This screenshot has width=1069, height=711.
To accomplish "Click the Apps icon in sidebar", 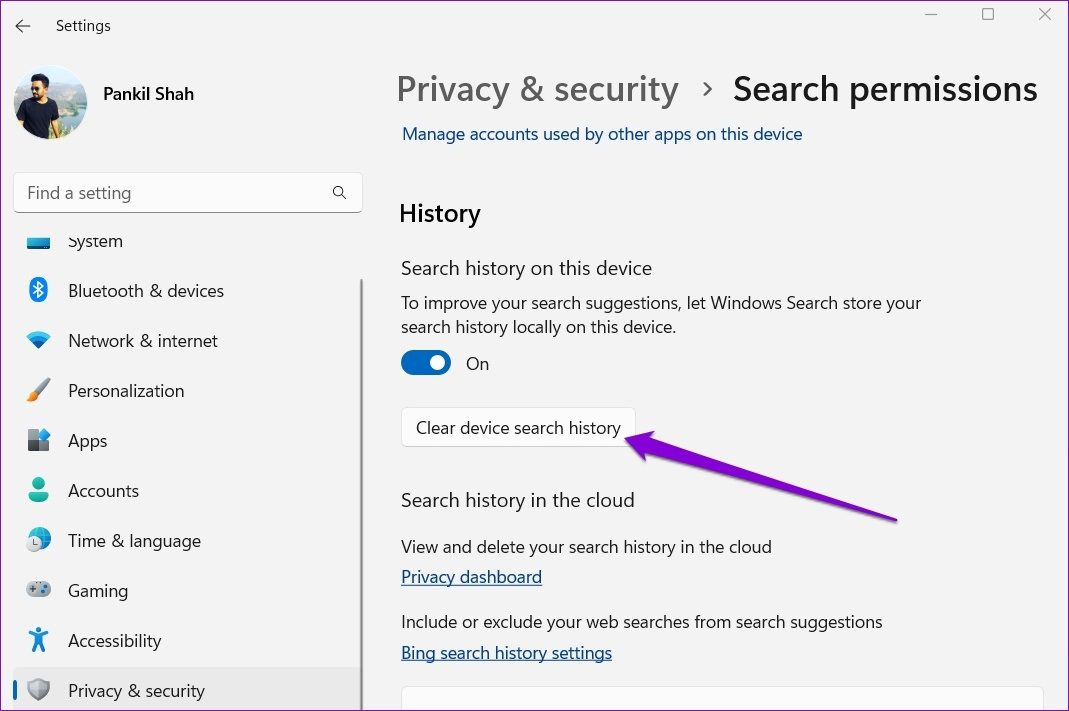I will (x=38, y=441).
